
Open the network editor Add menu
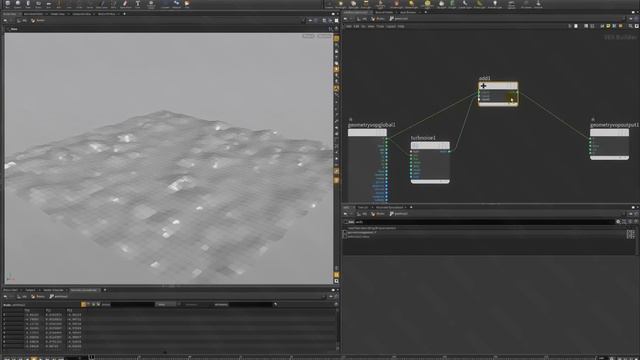coord(349,26)
